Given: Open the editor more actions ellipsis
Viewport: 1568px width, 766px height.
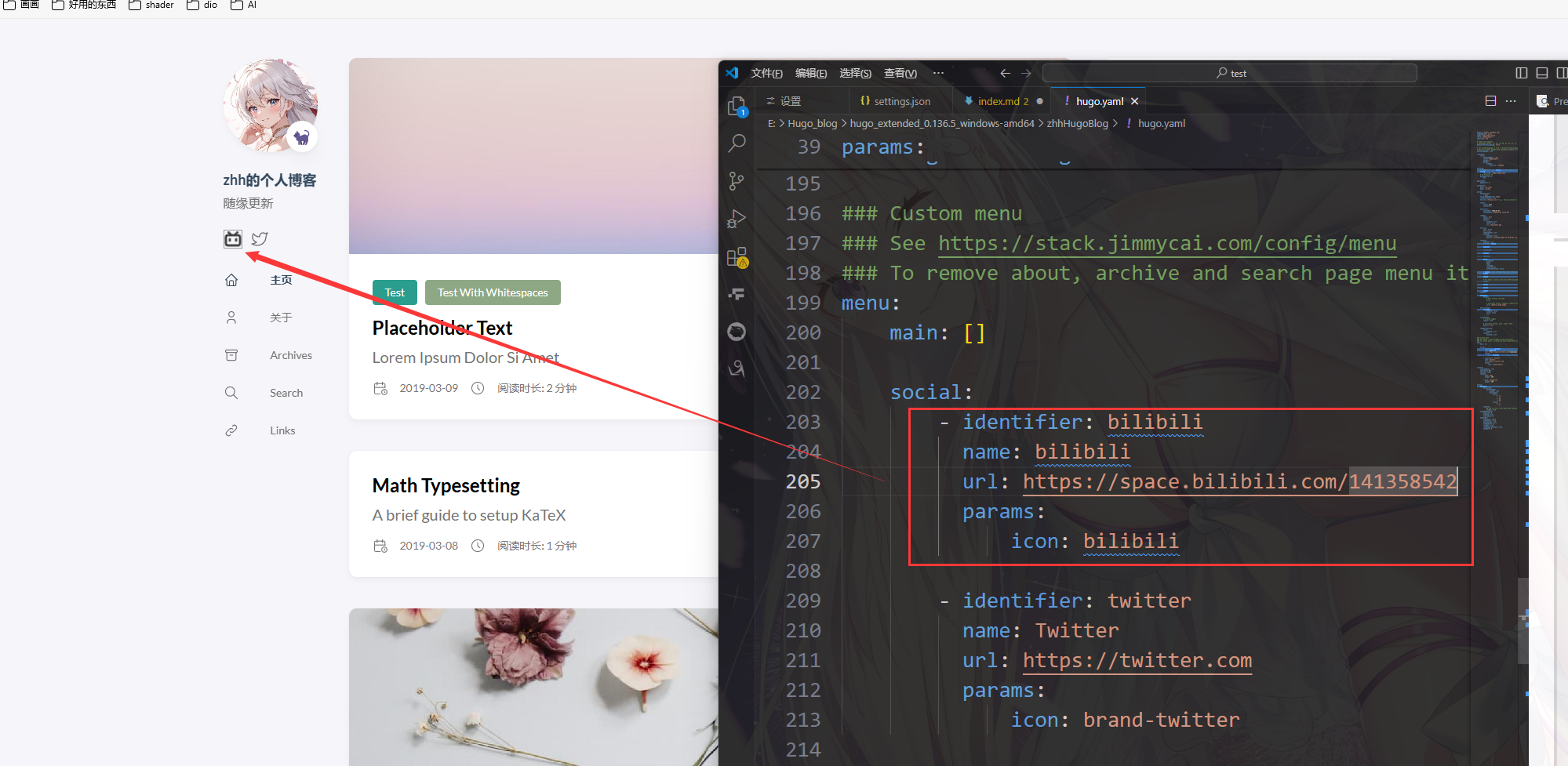Looking at the screenshot, I should tap(1511, 101).
